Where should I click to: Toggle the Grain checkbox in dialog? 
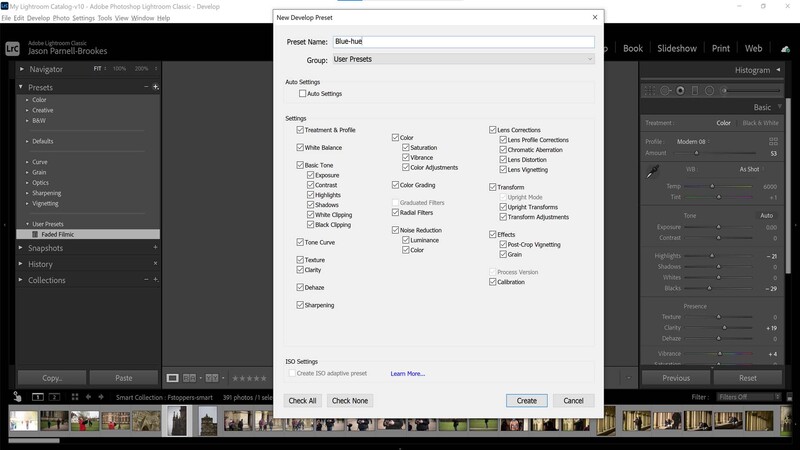coord(503,254)
